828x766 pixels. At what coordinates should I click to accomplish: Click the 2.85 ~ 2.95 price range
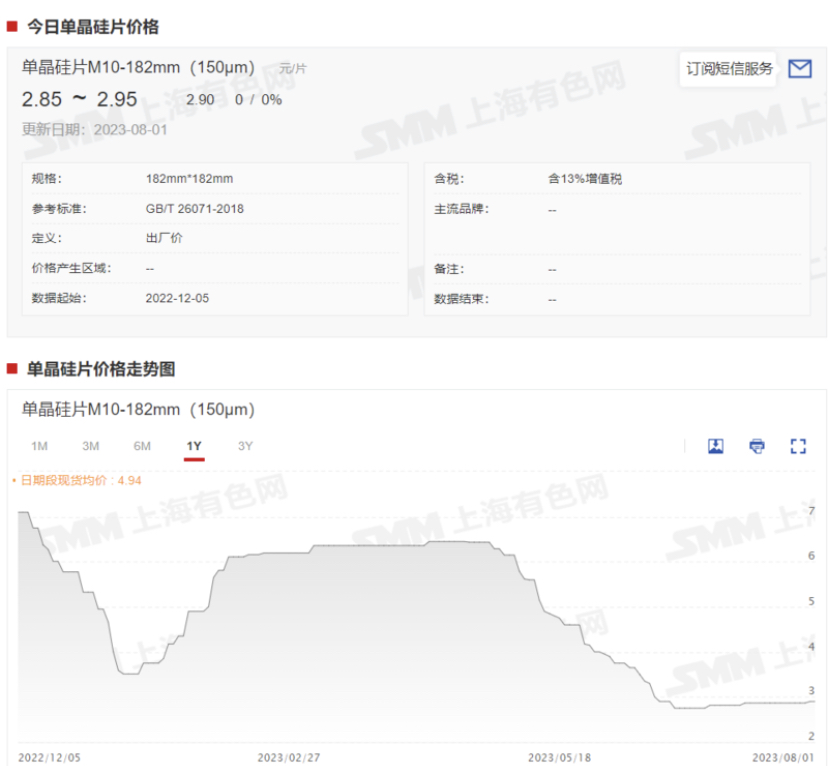tap(79, 99)
